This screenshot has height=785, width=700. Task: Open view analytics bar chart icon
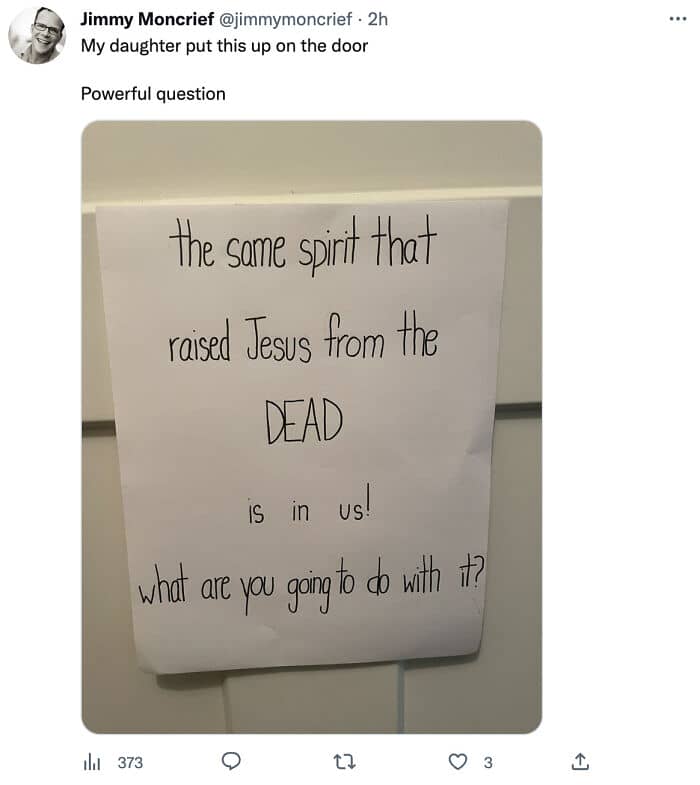pyautogui.click(x=92, y=762)
